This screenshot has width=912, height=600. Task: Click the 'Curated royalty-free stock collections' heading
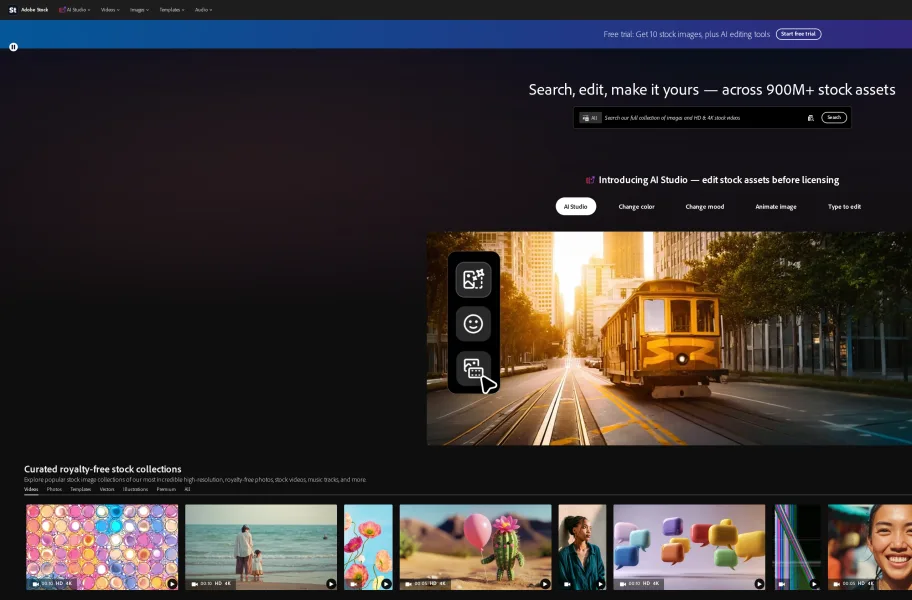pos(102,469)
